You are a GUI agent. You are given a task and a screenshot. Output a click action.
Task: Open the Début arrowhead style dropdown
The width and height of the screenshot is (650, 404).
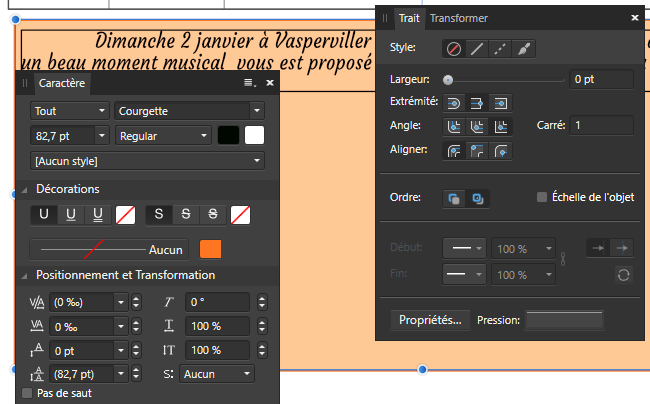click(464, 248)
